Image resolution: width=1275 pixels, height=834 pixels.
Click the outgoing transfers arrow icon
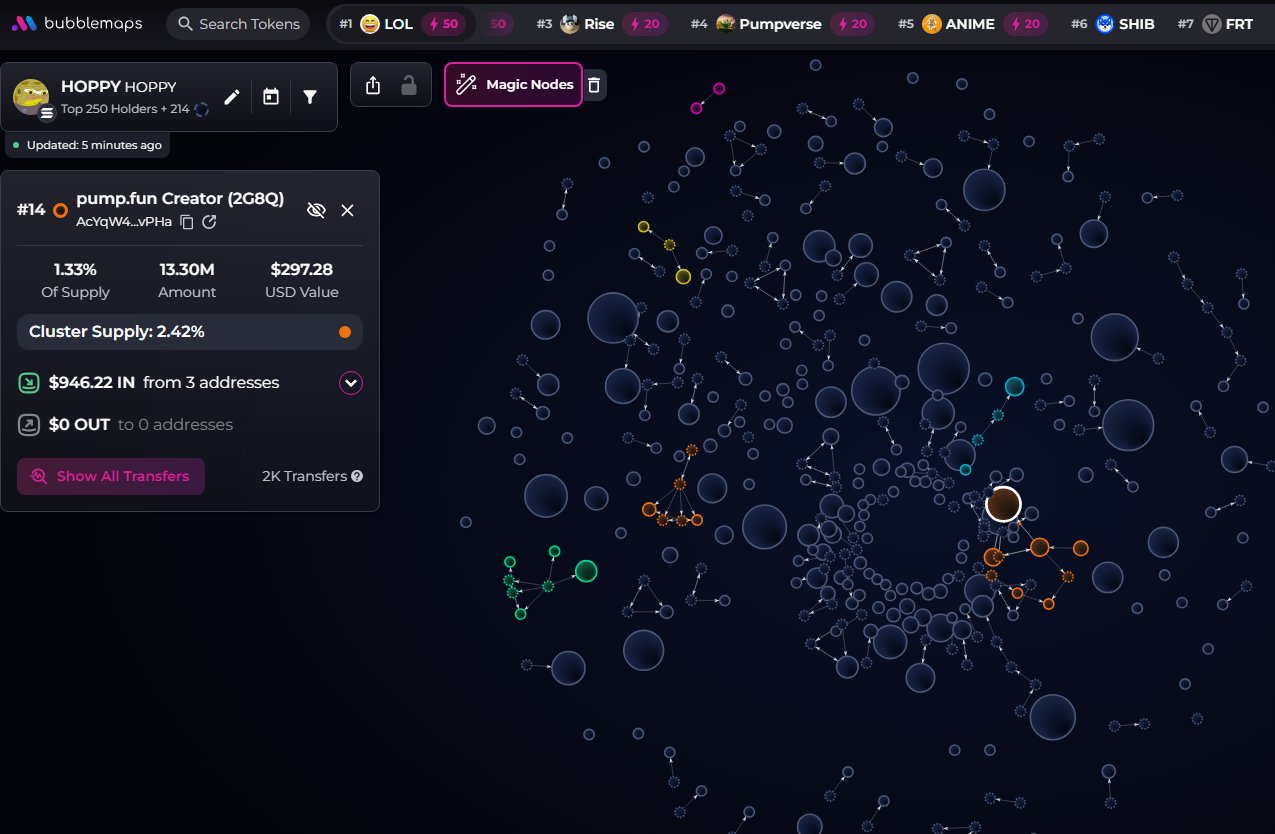[29, 425]
